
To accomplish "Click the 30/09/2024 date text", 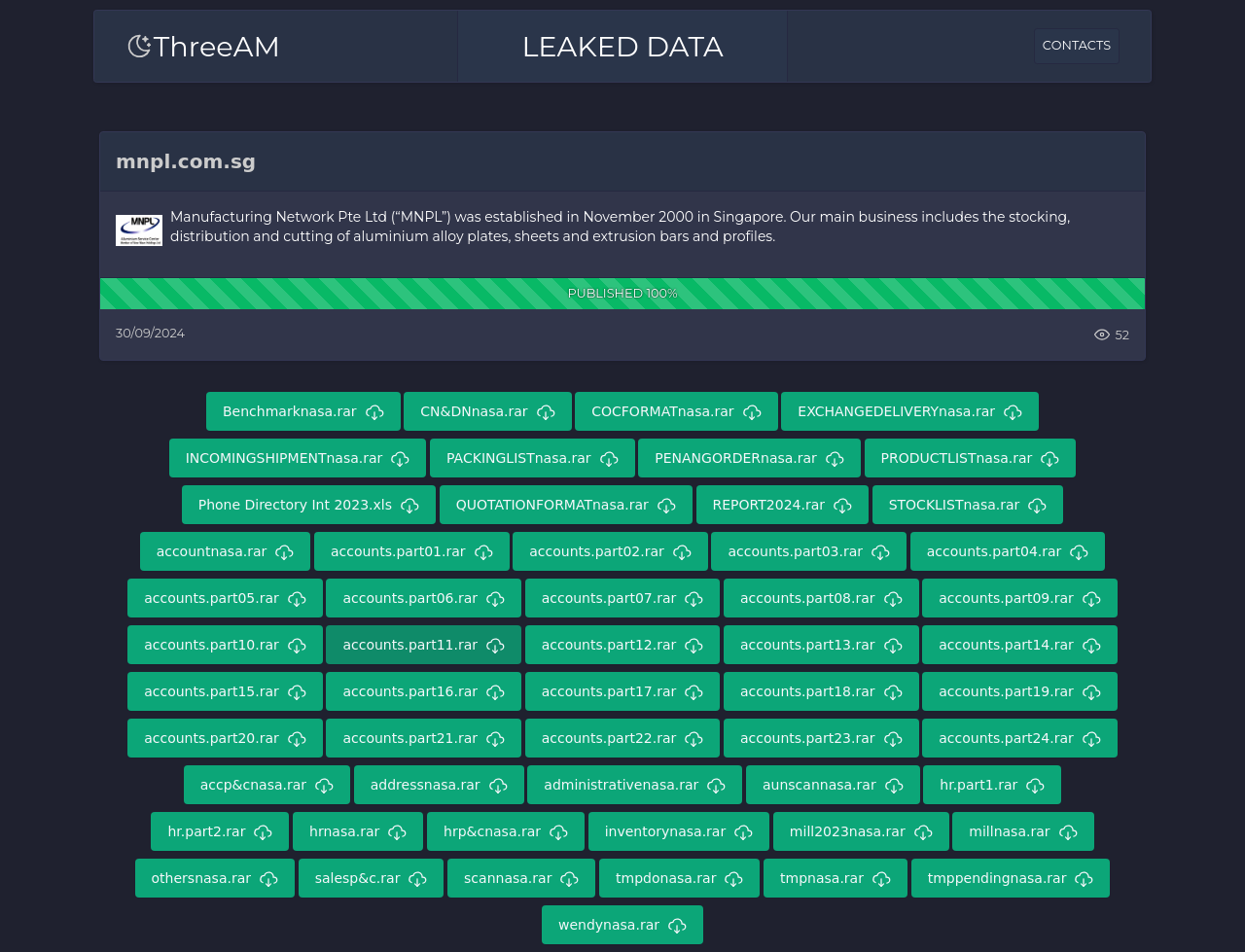I will click(x=150, y=333).
